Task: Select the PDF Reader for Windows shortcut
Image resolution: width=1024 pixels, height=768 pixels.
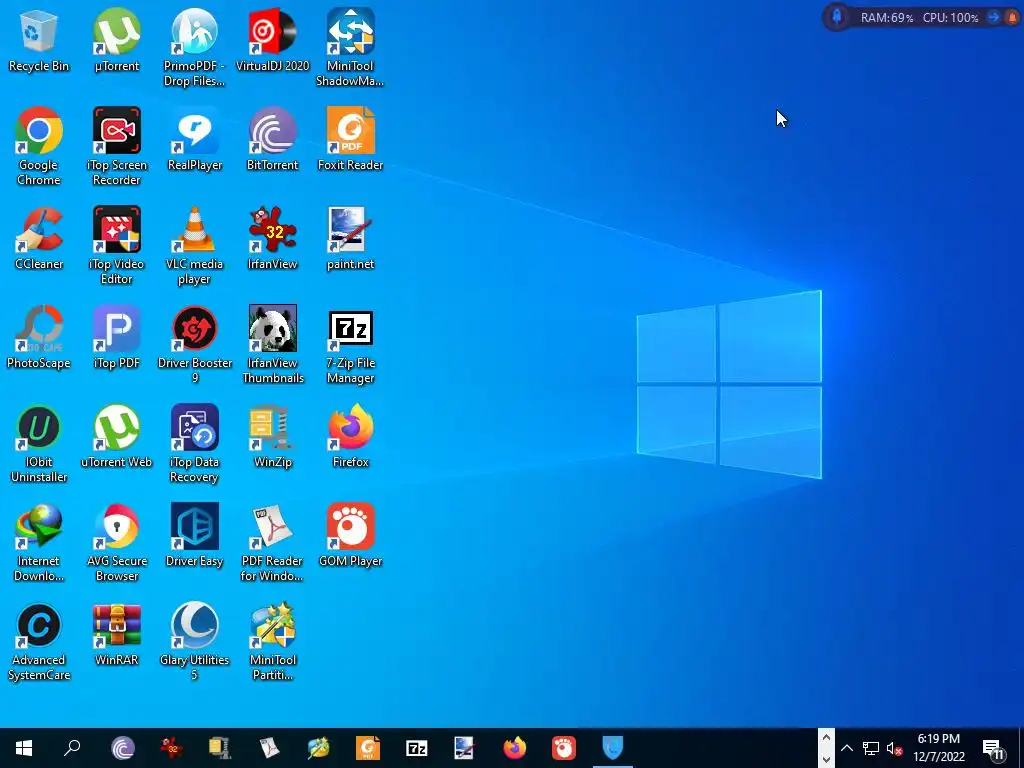Action: [x=272, y=544]
